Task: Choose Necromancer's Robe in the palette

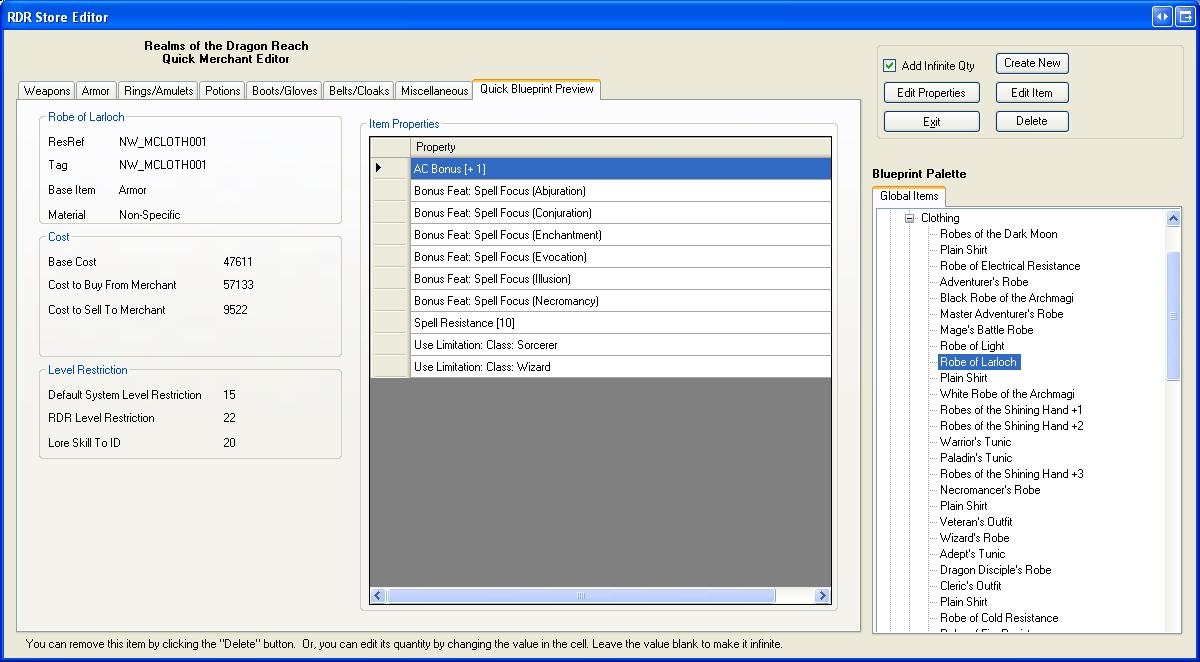Action: [989, 490]
